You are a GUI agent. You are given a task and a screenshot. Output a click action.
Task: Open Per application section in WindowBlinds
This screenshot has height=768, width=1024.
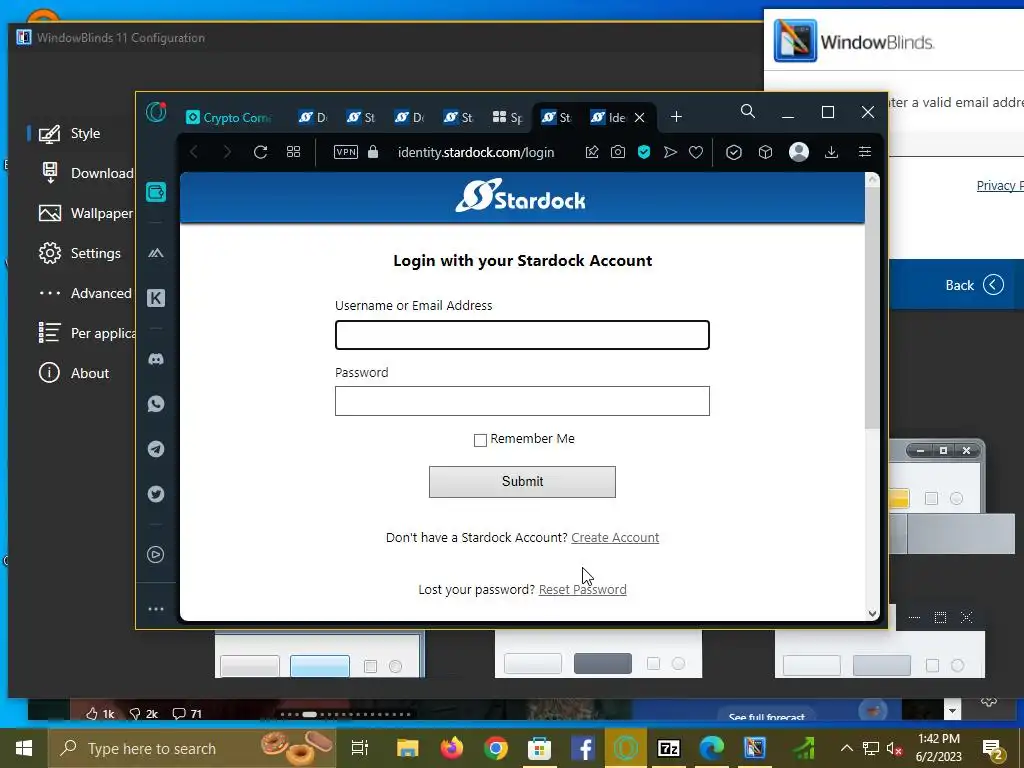(x=86, y=333)
